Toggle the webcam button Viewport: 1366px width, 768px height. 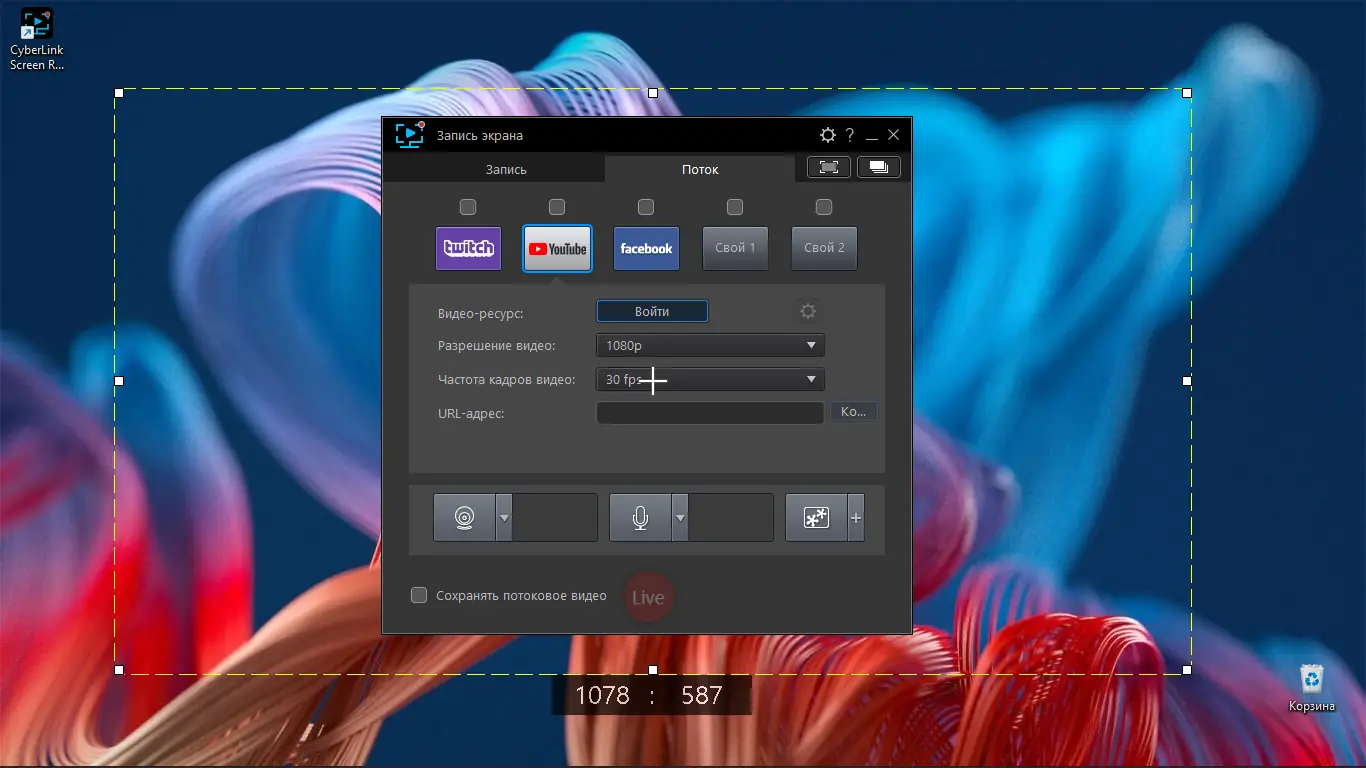tap(464, 518)
